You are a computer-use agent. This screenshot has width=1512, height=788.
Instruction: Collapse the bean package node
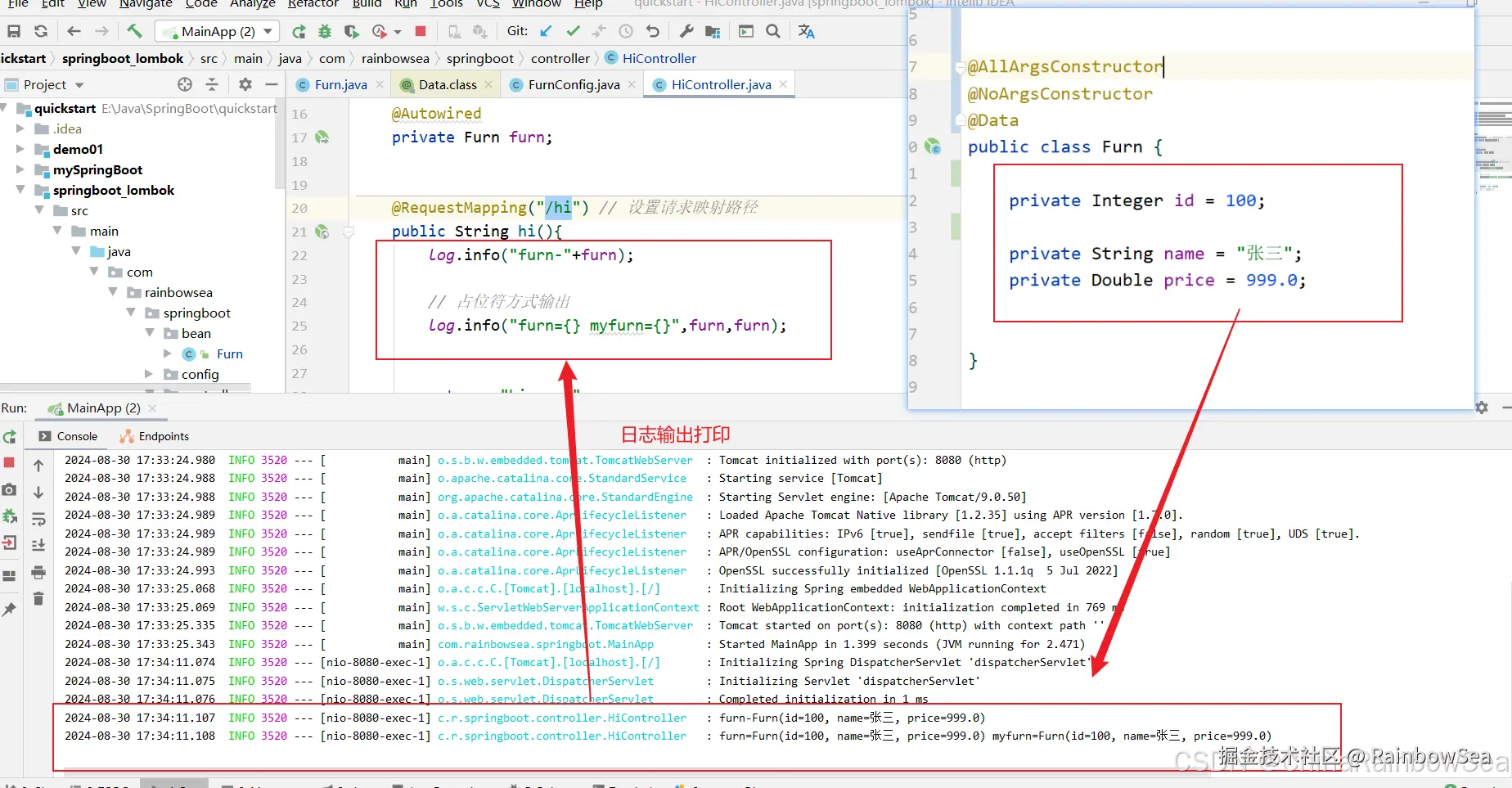[150, 333]
